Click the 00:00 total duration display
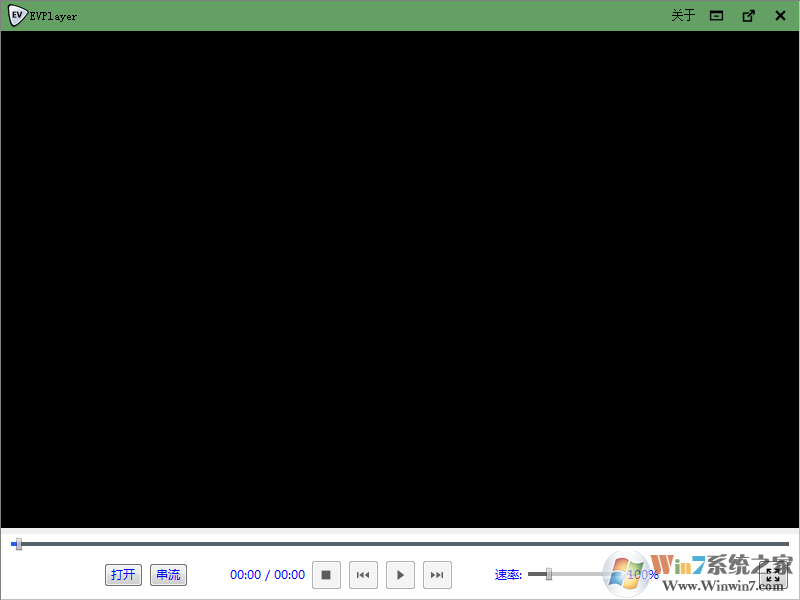This screenshot has width=800, height=600. click(x=290, y=574)
